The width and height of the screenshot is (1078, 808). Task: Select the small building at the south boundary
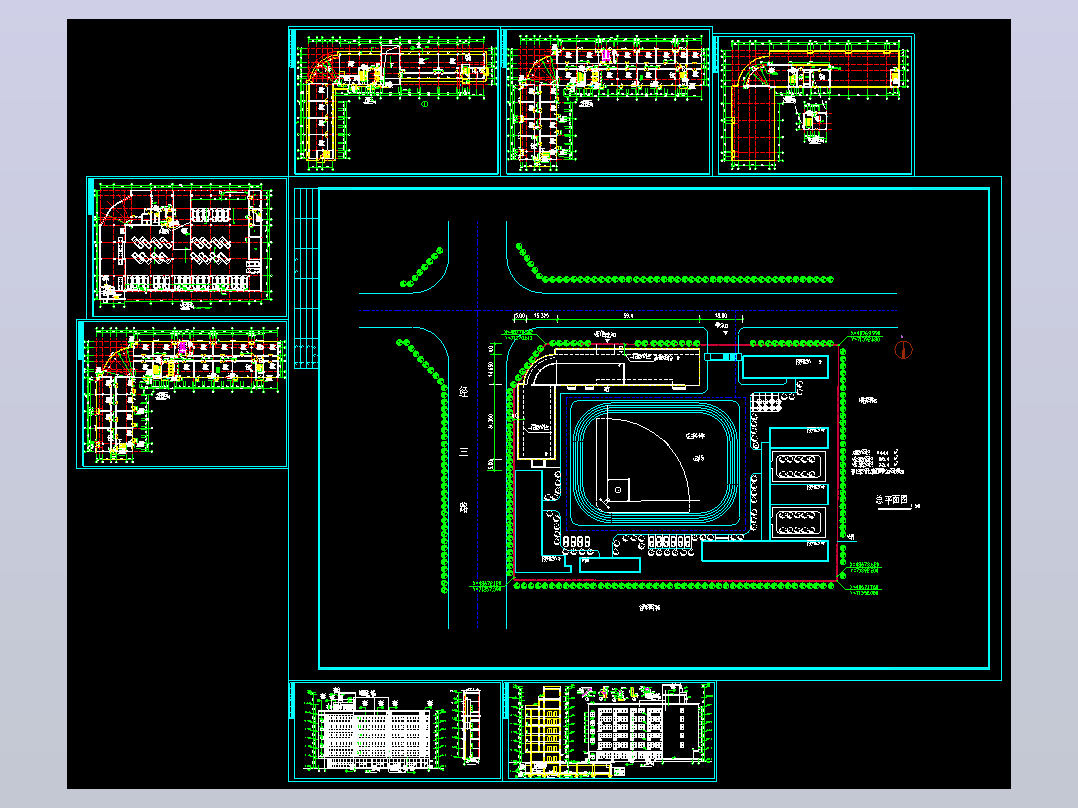pyautogui.click(x=610, y=565)
